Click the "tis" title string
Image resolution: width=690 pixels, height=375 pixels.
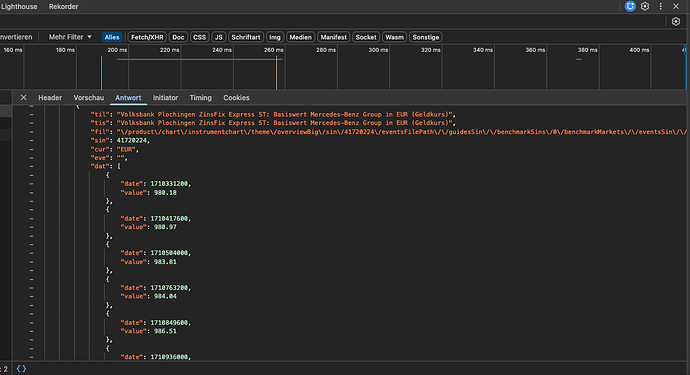(284, 123)
